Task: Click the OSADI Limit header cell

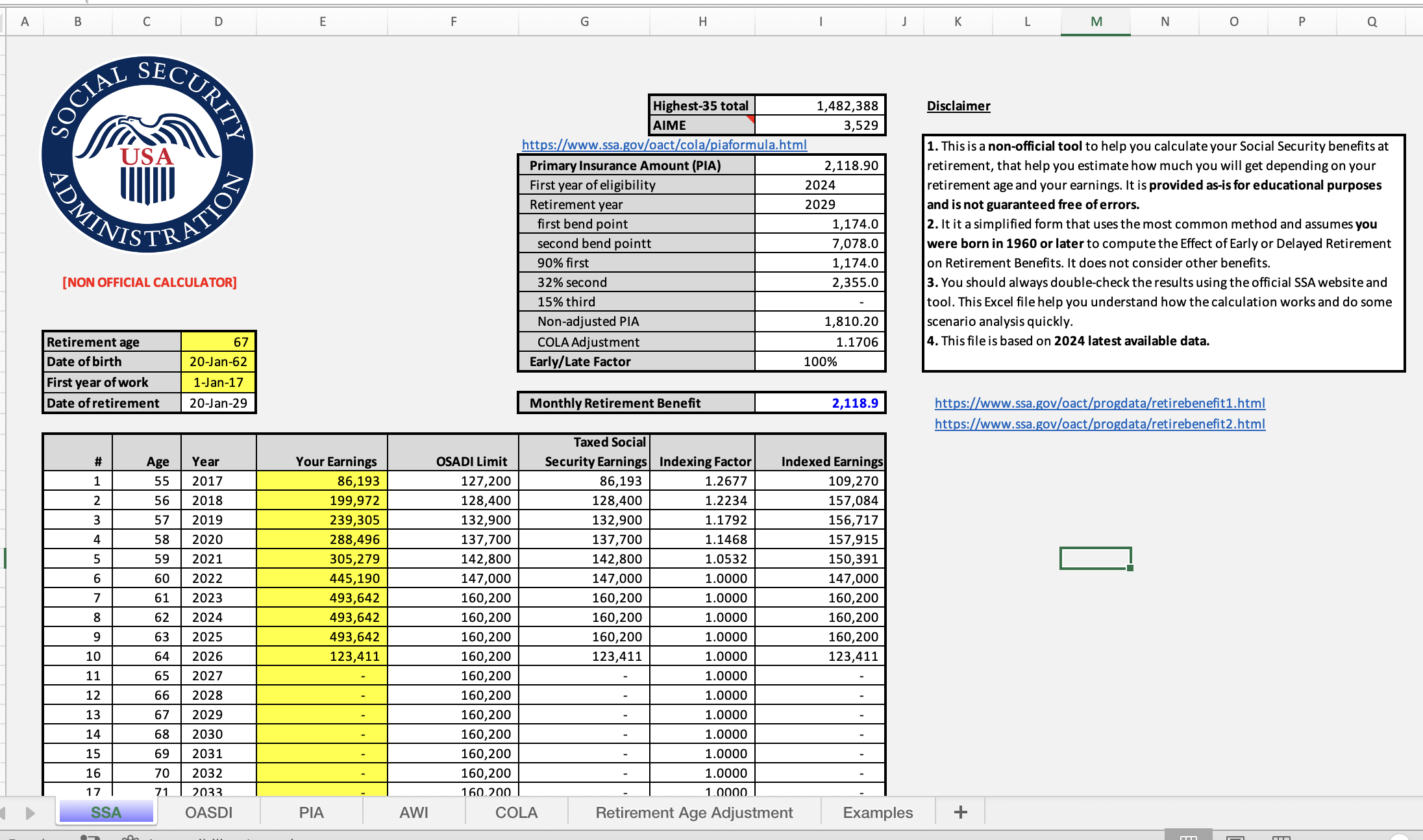Action: [x=453, y=453]
